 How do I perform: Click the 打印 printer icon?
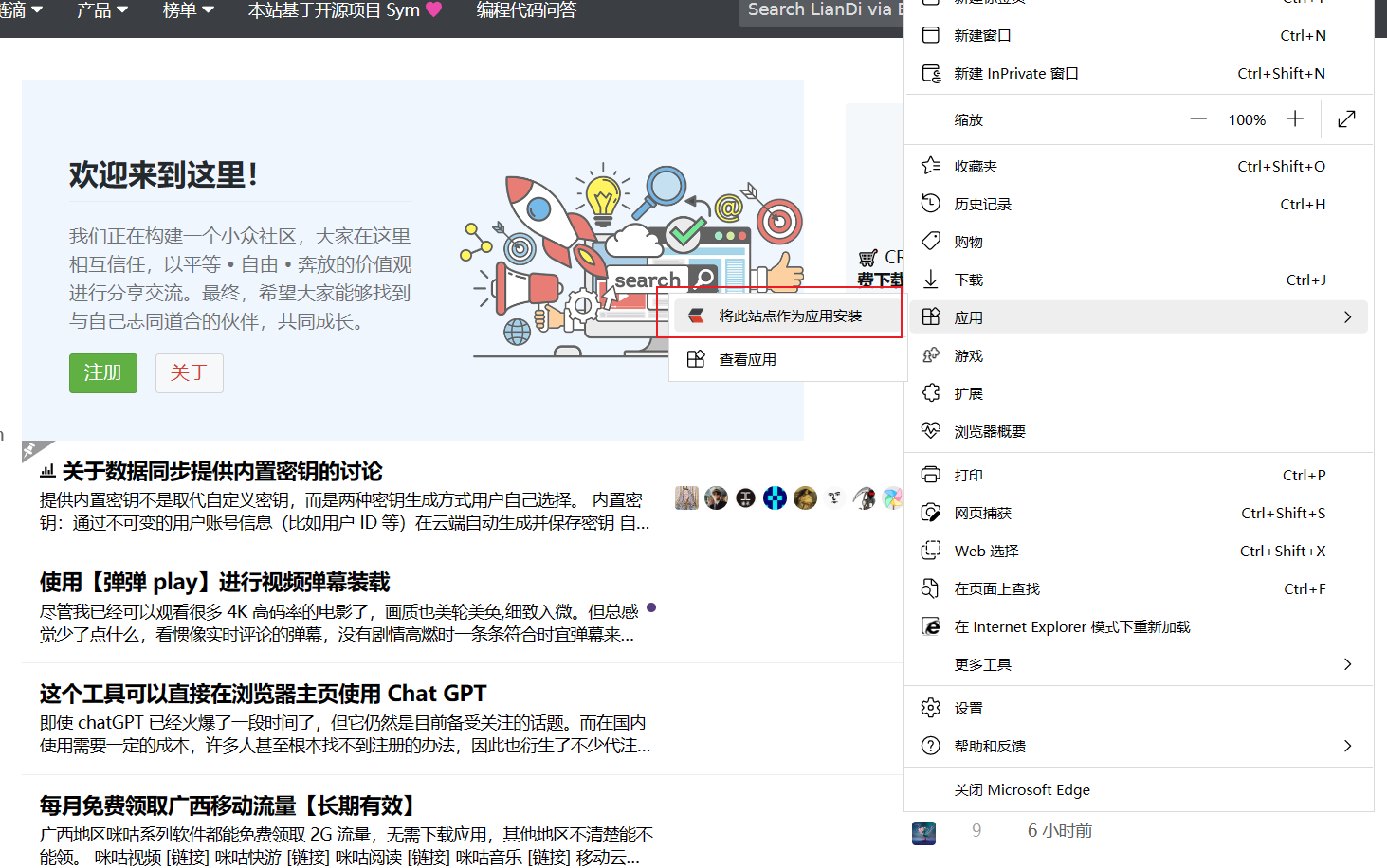(x=930, y=475)
